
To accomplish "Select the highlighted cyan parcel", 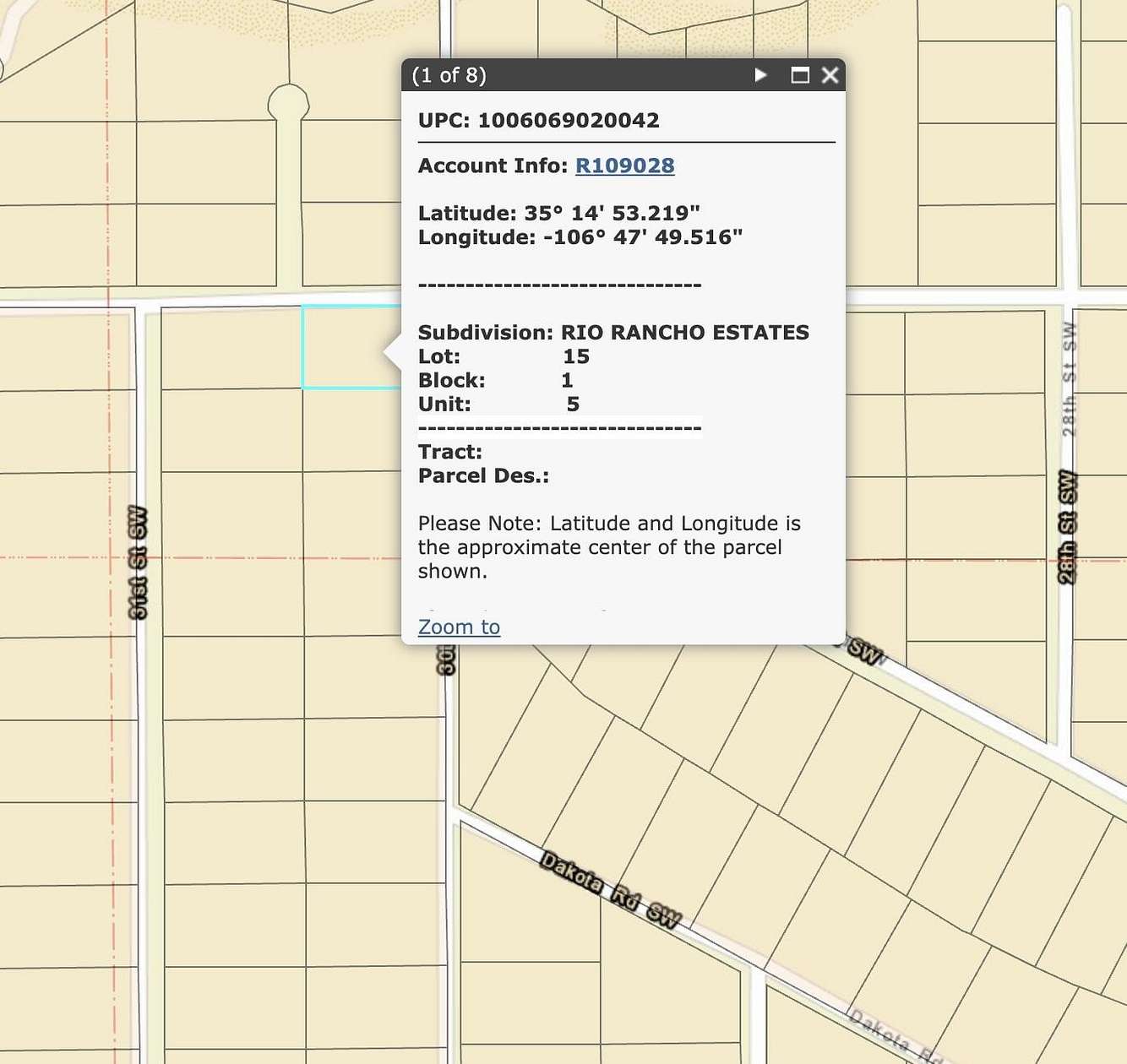I will click(x=346, y=348).
